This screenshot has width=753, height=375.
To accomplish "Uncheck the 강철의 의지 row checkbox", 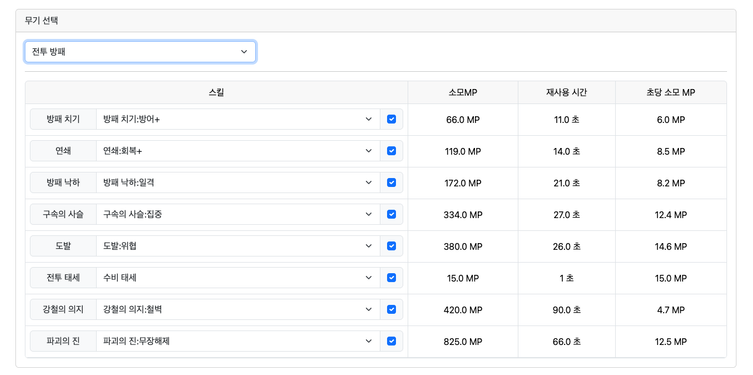I will coord(391,309).
